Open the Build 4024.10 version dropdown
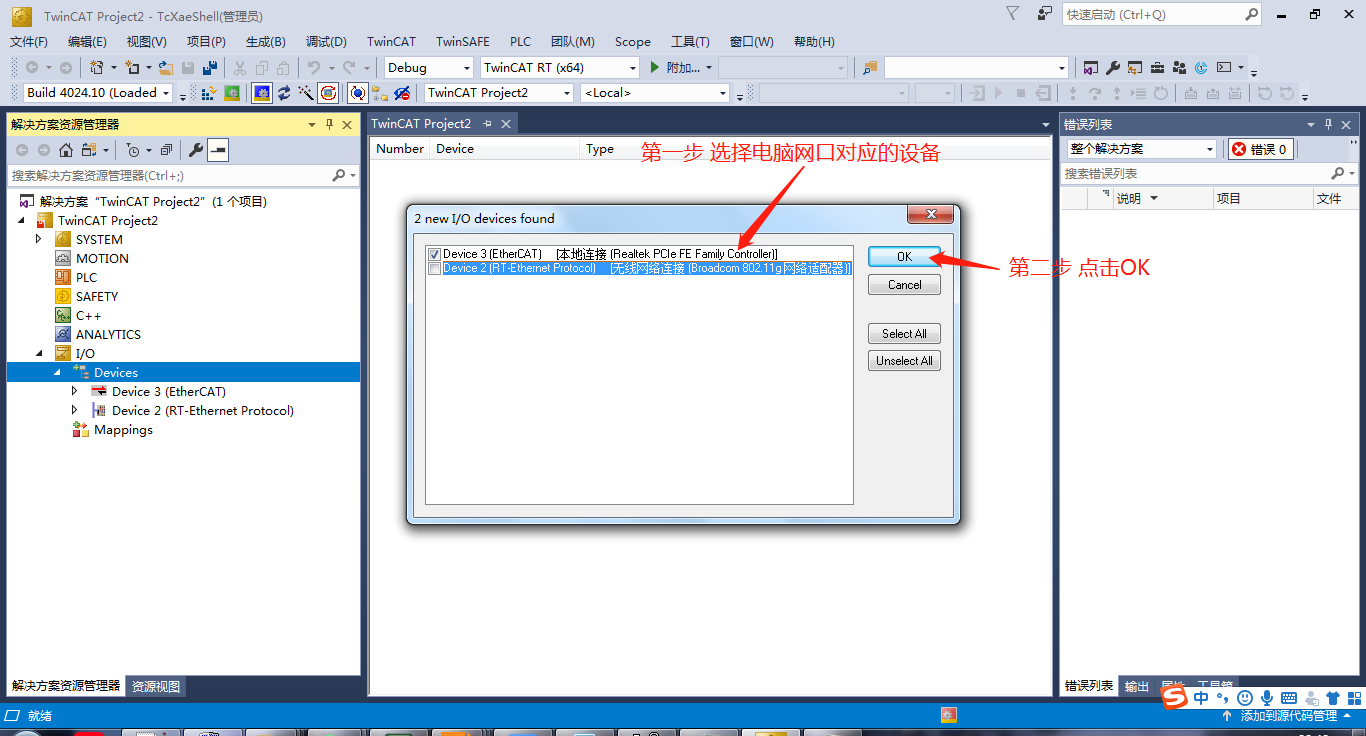Viewport: 1366px width, 736px height. click(98, 93)
